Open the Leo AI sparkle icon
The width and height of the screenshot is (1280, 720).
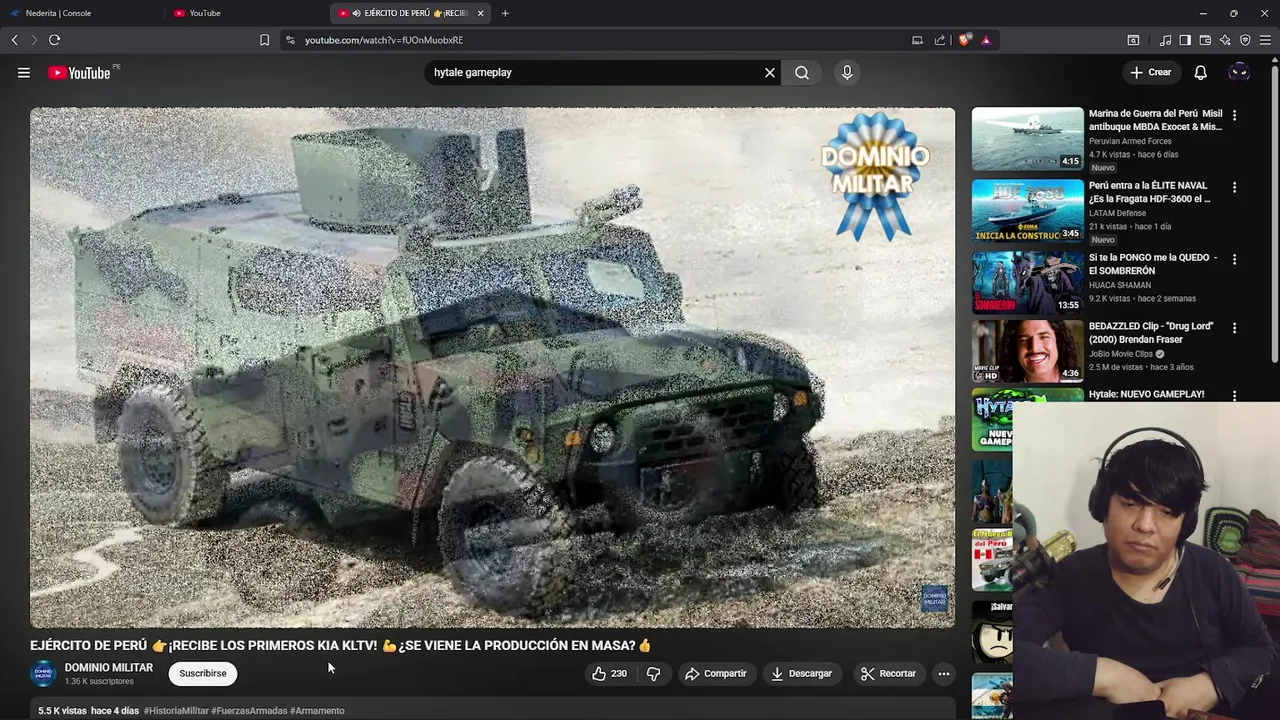(1225, 40)
